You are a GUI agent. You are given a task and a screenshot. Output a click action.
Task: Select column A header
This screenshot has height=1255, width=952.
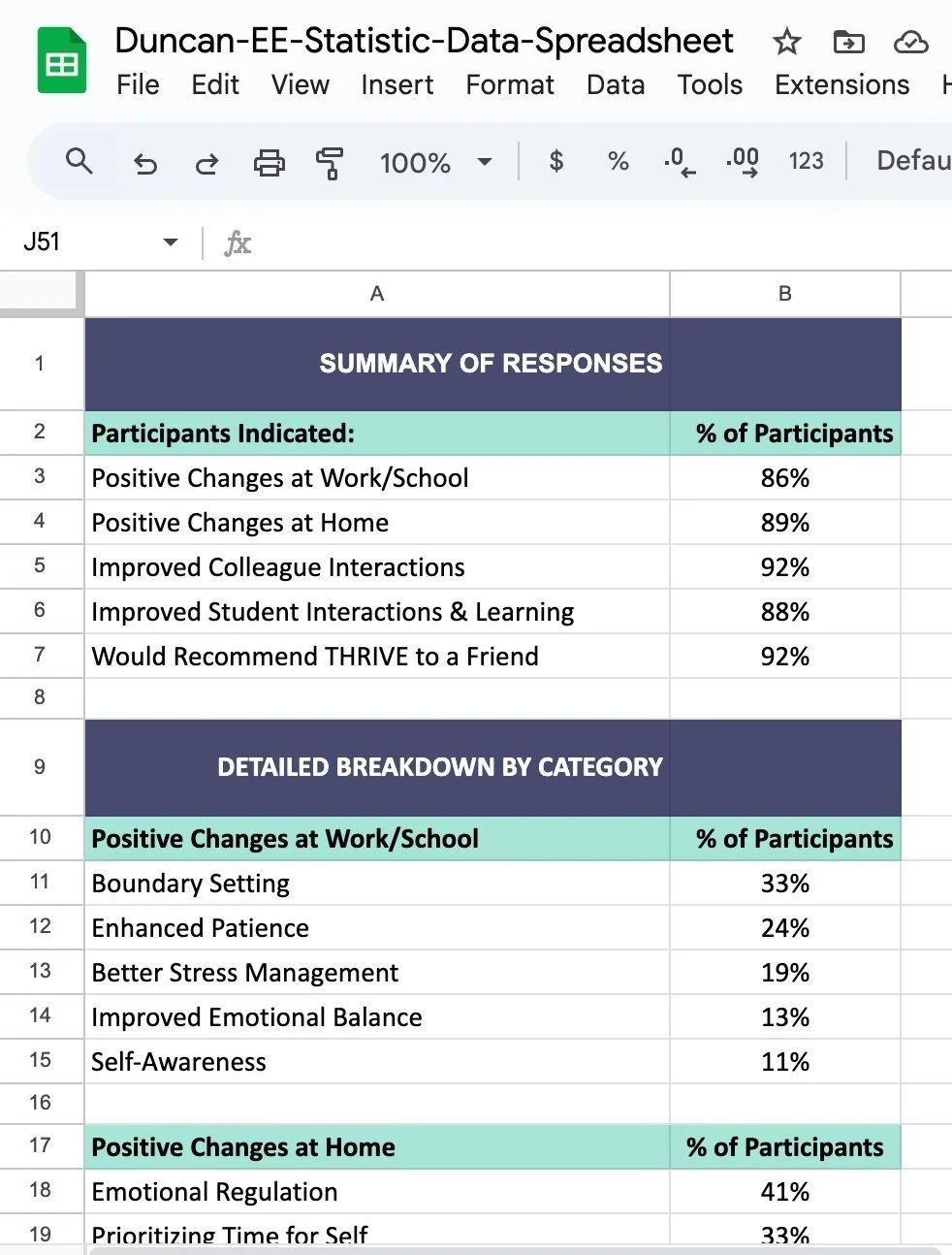tap(377, 294)
